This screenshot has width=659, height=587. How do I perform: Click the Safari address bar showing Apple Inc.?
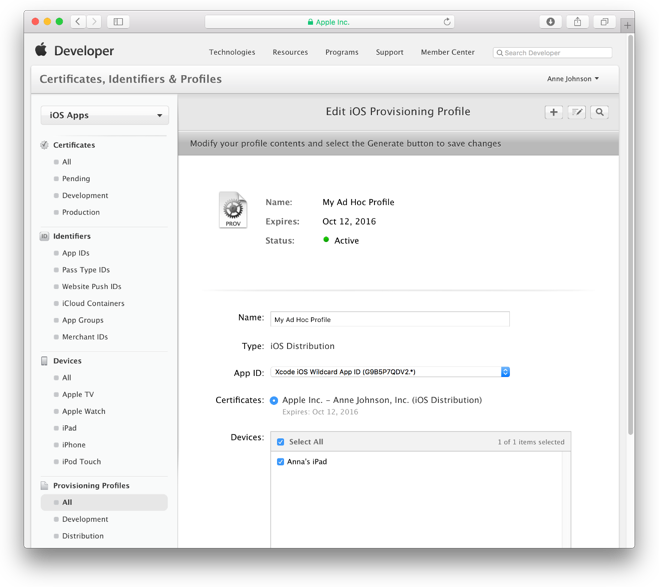click(x=329, y=22)
